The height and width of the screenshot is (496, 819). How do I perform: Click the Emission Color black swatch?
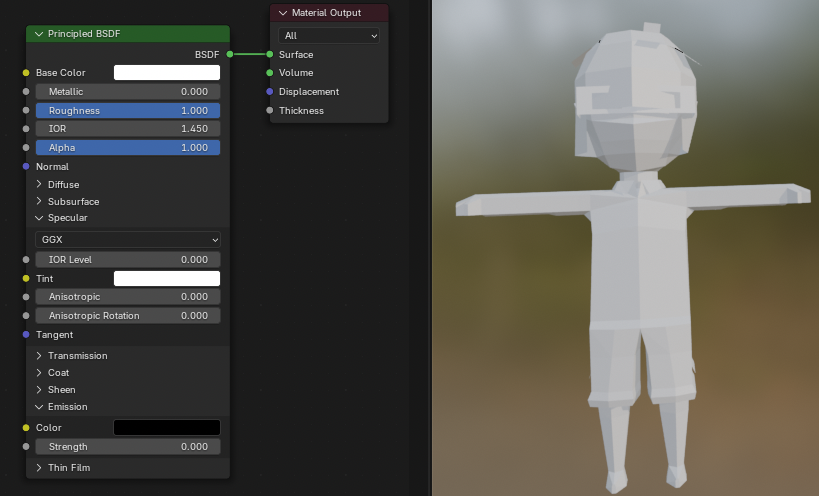coord(167,428)
